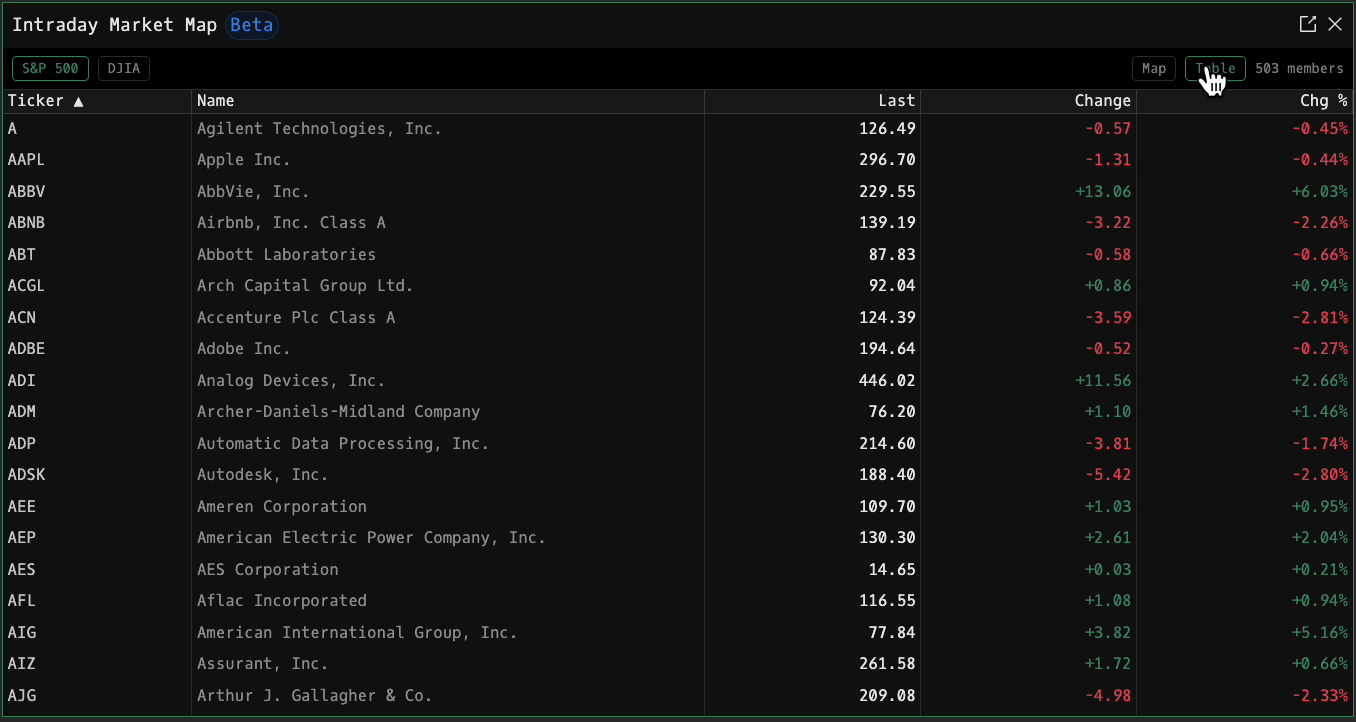Click percent change +0.21% for AES

(x=1320, y=570)
